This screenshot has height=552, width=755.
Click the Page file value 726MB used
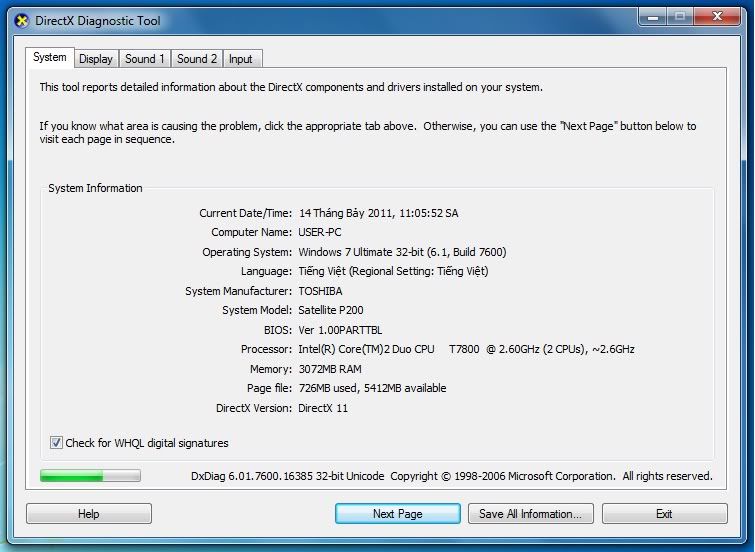click(x=372, y=388)
